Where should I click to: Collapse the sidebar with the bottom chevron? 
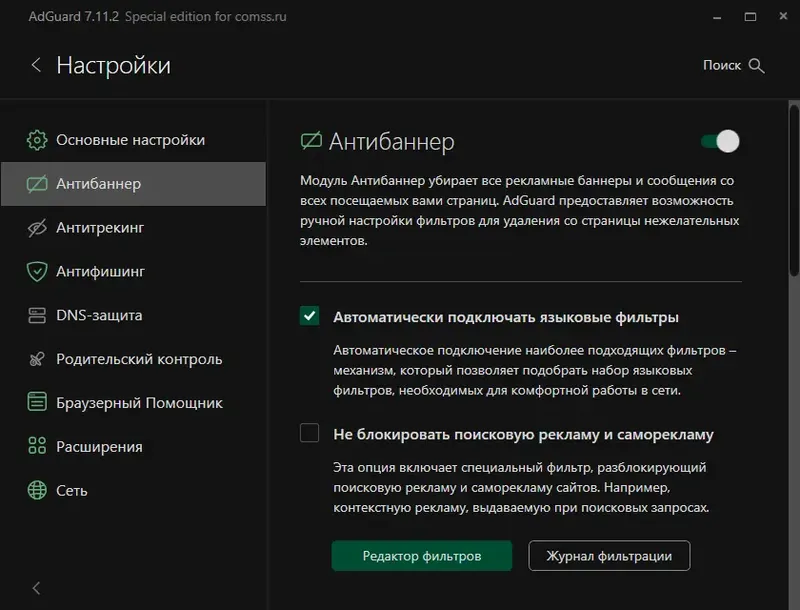tap(36, 588)
